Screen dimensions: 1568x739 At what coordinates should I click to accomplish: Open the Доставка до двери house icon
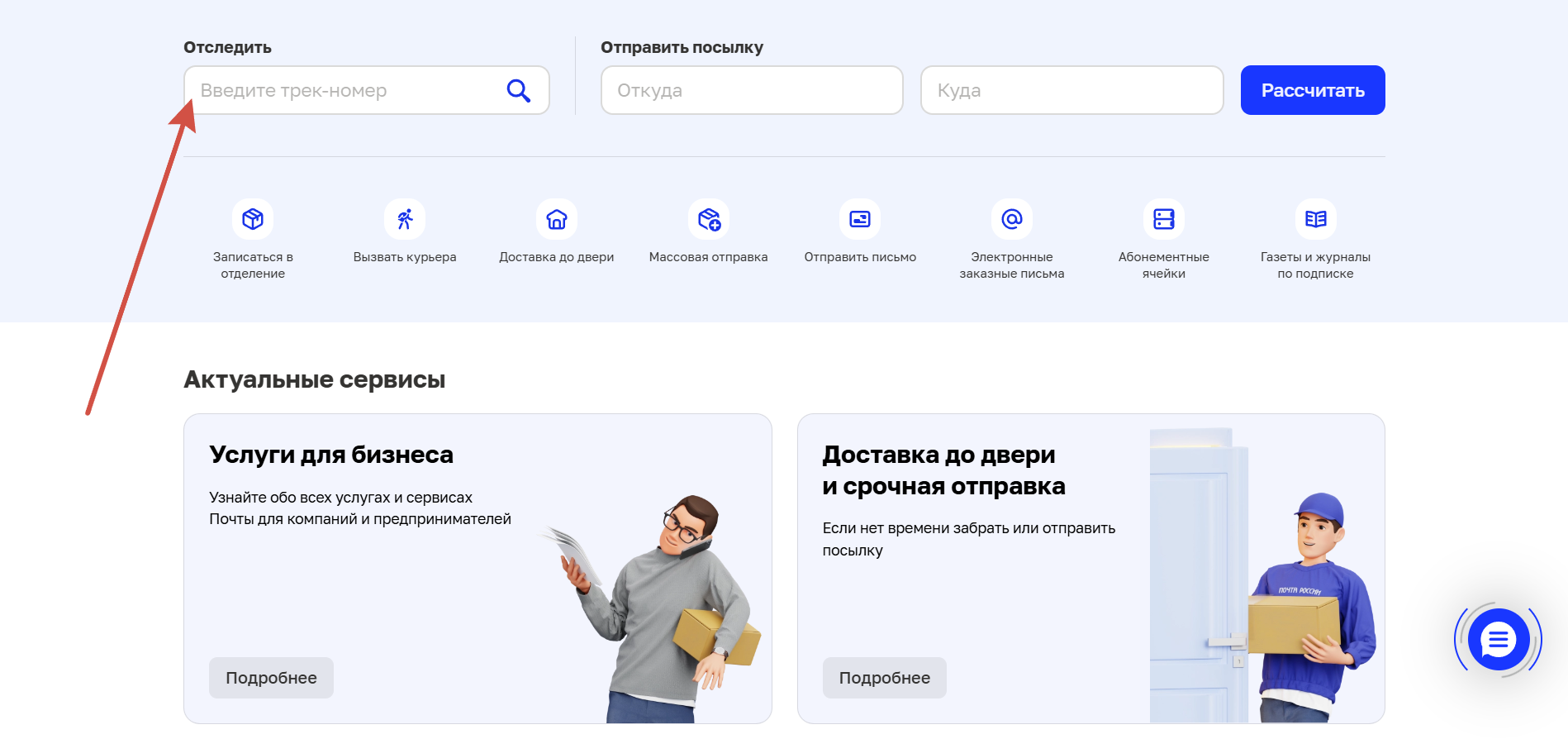(x=557, y=219)
